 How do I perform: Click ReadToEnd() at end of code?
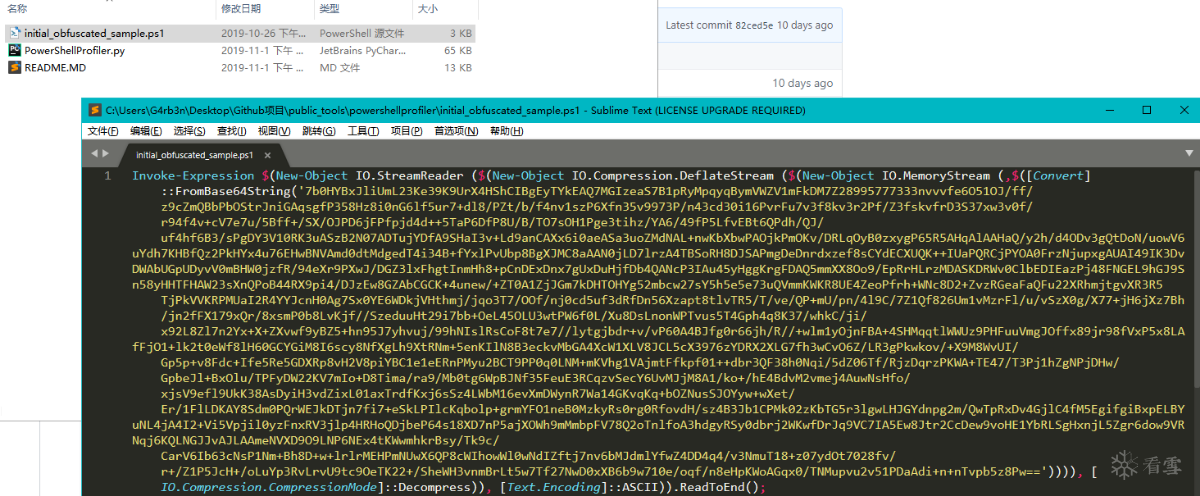pyautogui.click(x=719, y=486)
